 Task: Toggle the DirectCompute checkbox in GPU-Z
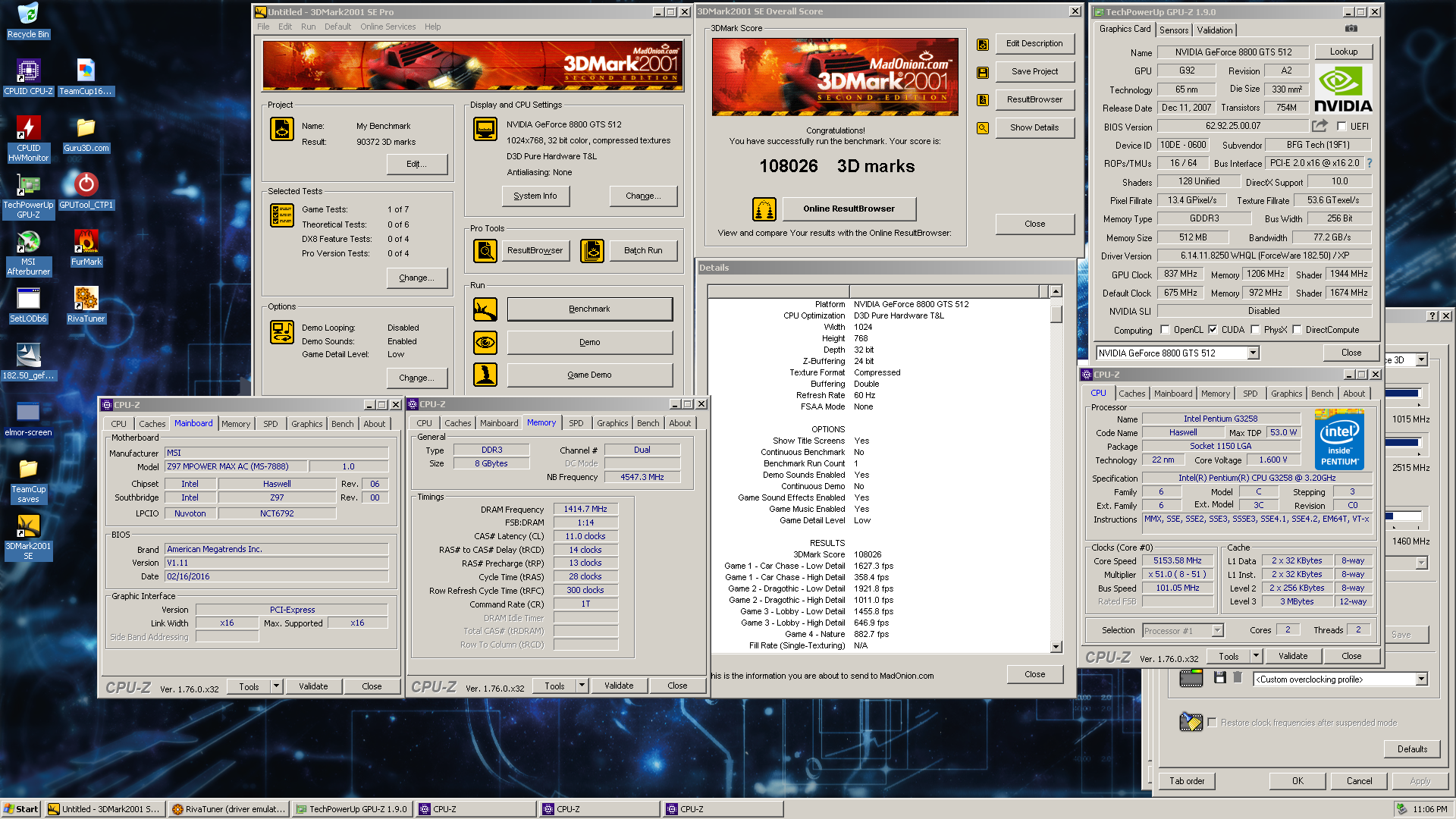[x=1298, y=330]
